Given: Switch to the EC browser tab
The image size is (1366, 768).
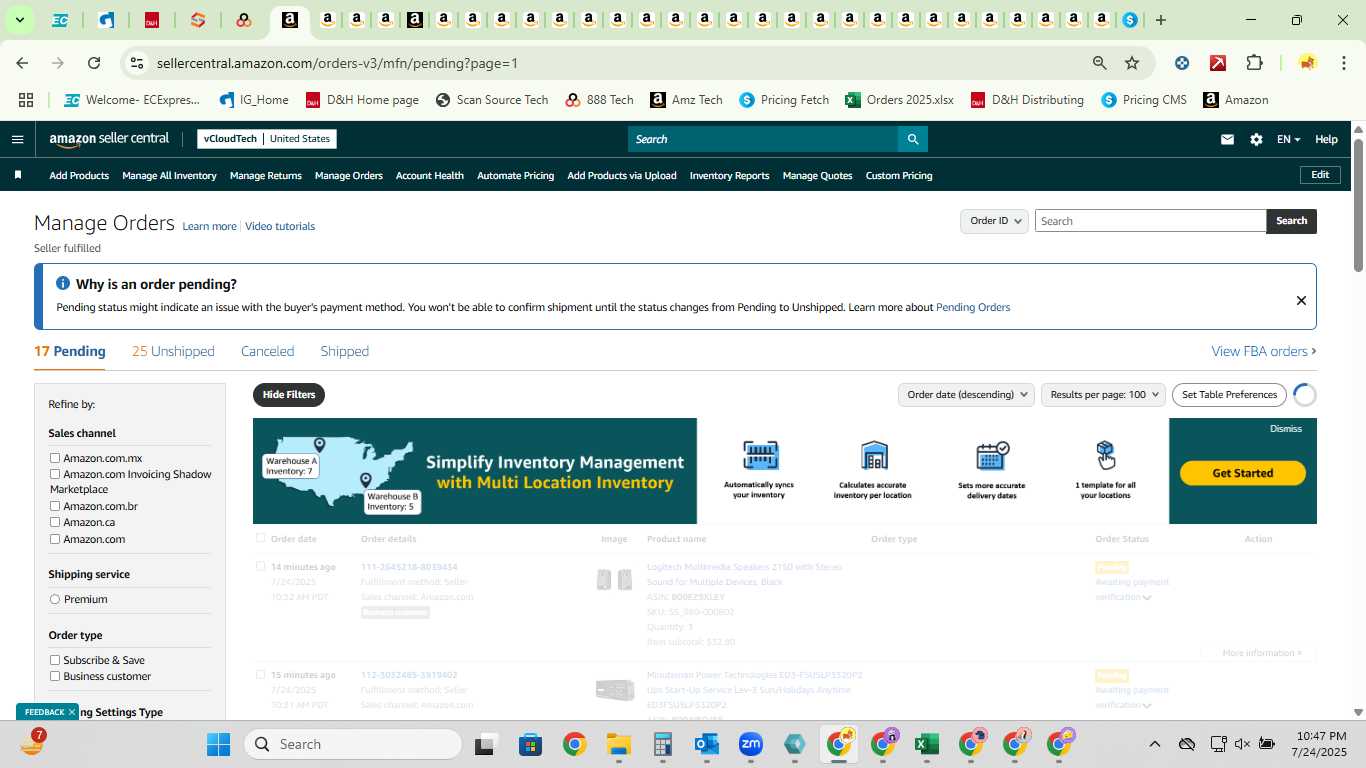Looking at the screenshot, I should pyautogui.click(x=60, y=20).
